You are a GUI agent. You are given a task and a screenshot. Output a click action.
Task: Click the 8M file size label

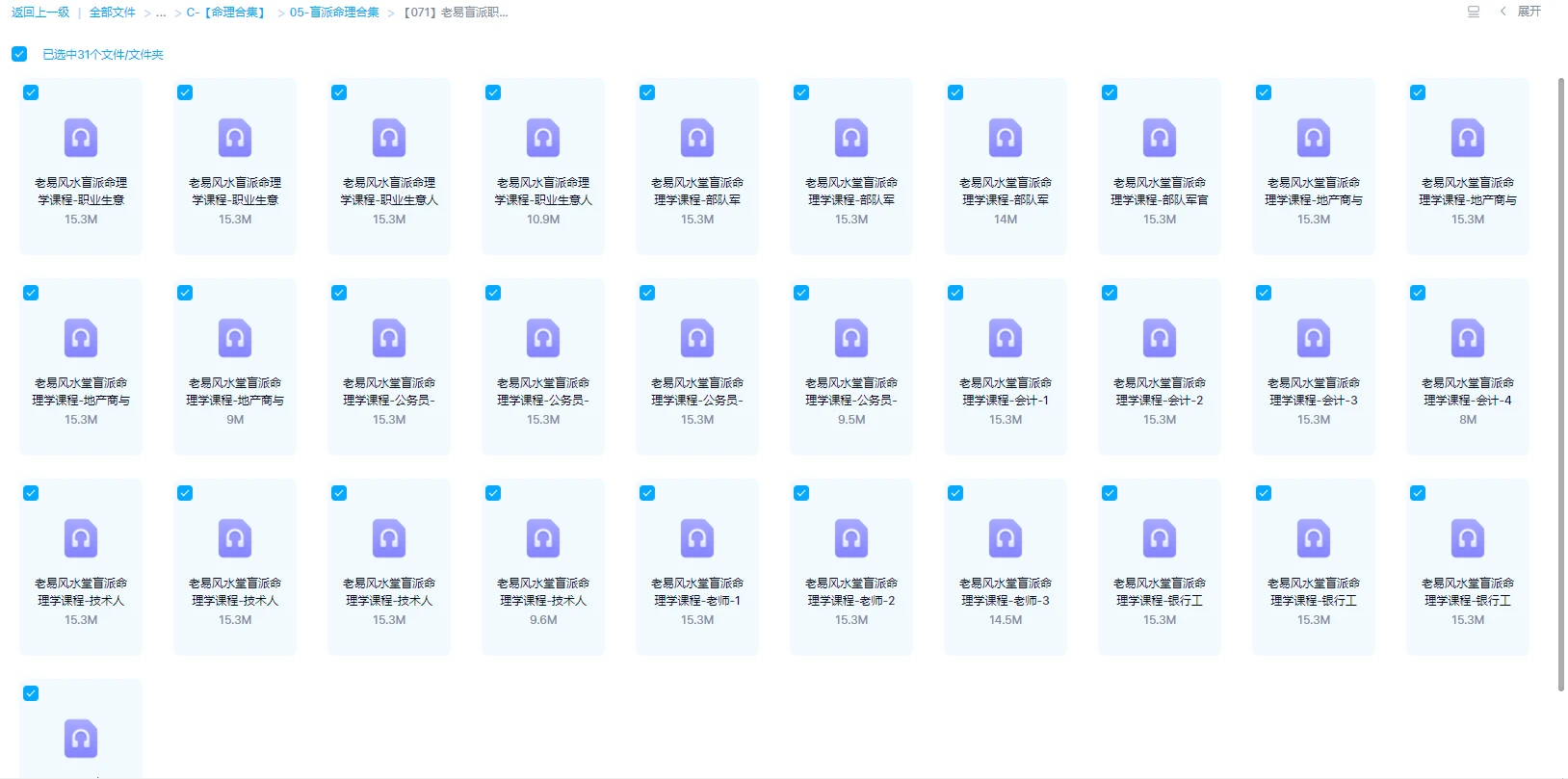click(x=1468, y=420)
